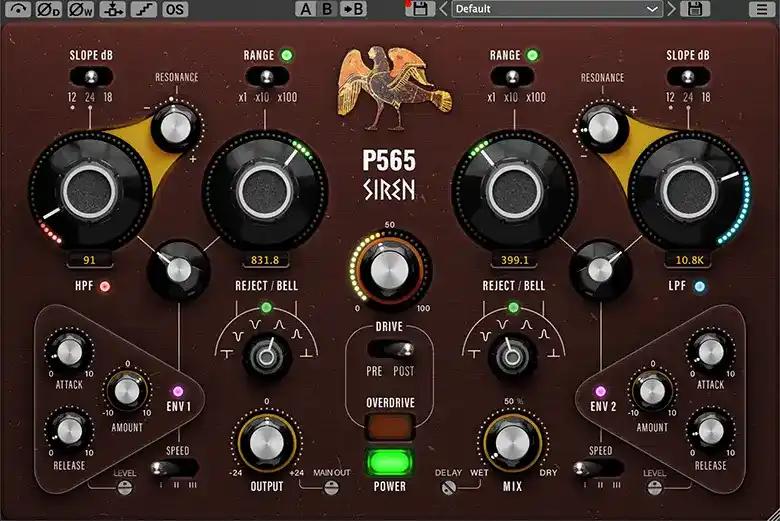Click the HPF frequency knob
This screenshot has height=521, width=780.
click(90, 192)
